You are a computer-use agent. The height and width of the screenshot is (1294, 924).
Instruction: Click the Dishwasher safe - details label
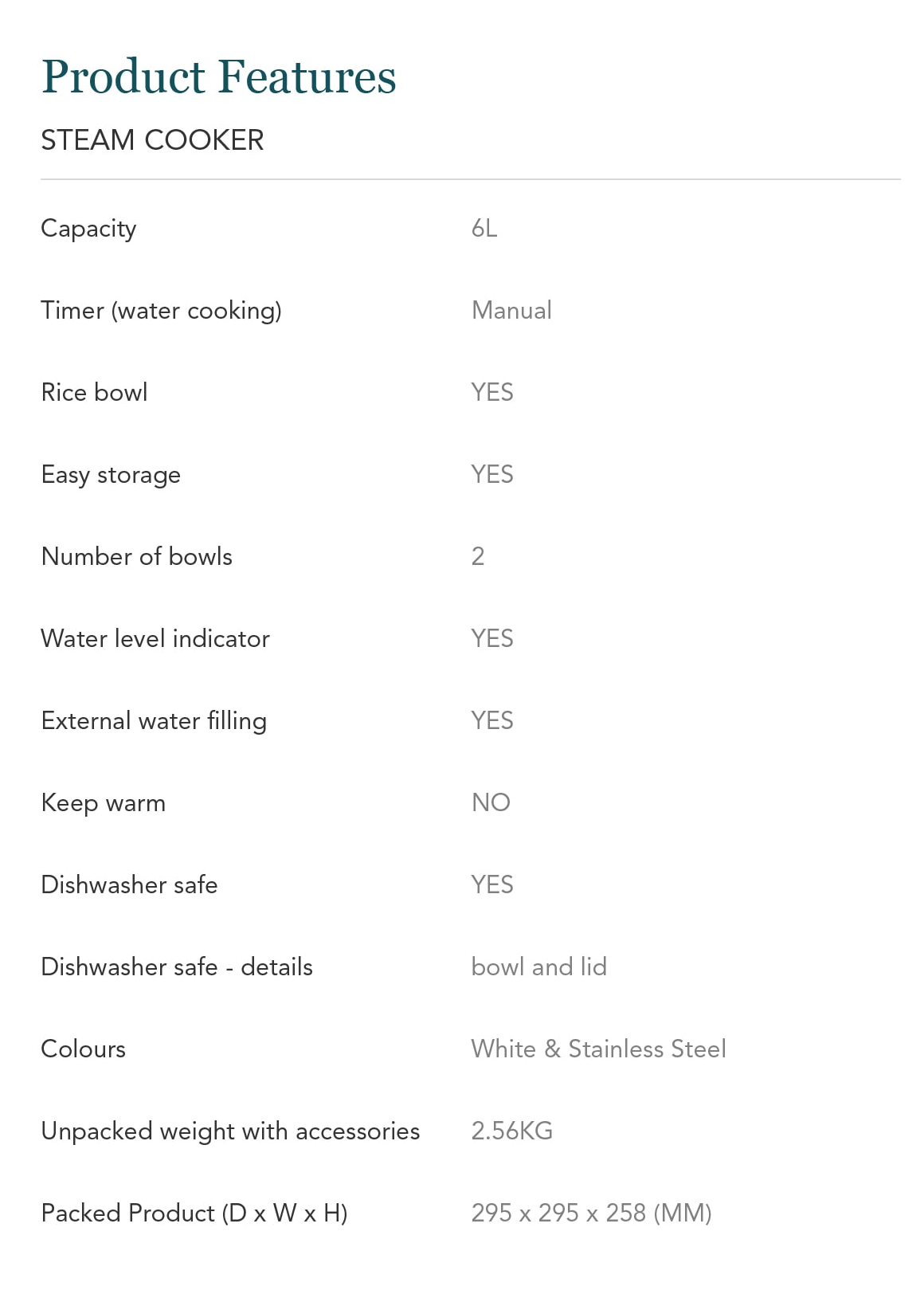click(177, 967)
